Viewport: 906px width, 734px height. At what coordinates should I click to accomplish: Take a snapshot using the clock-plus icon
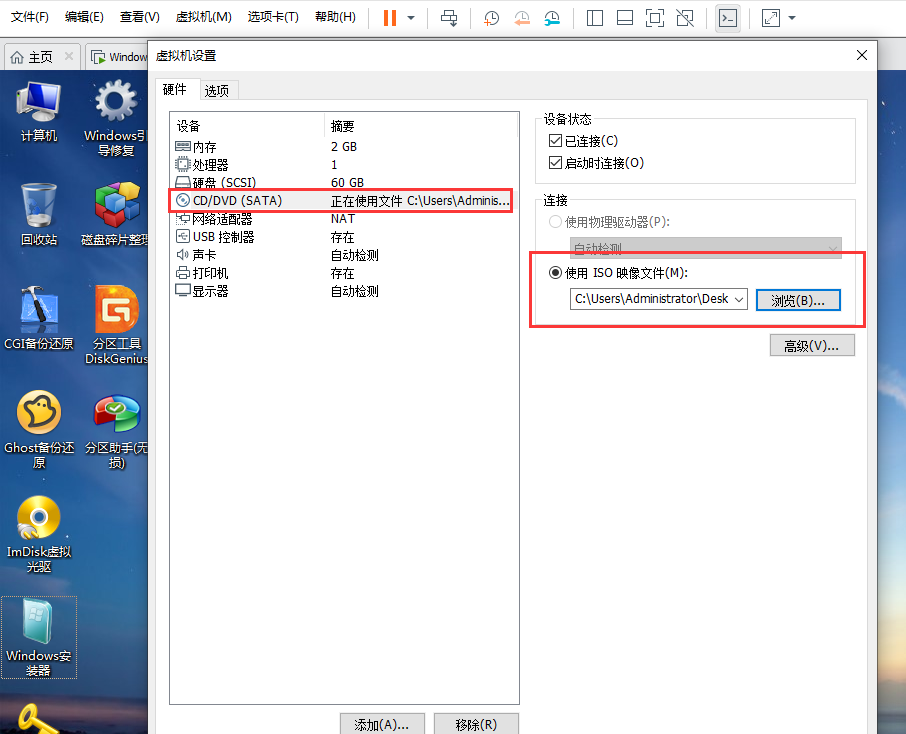point(491,18)
